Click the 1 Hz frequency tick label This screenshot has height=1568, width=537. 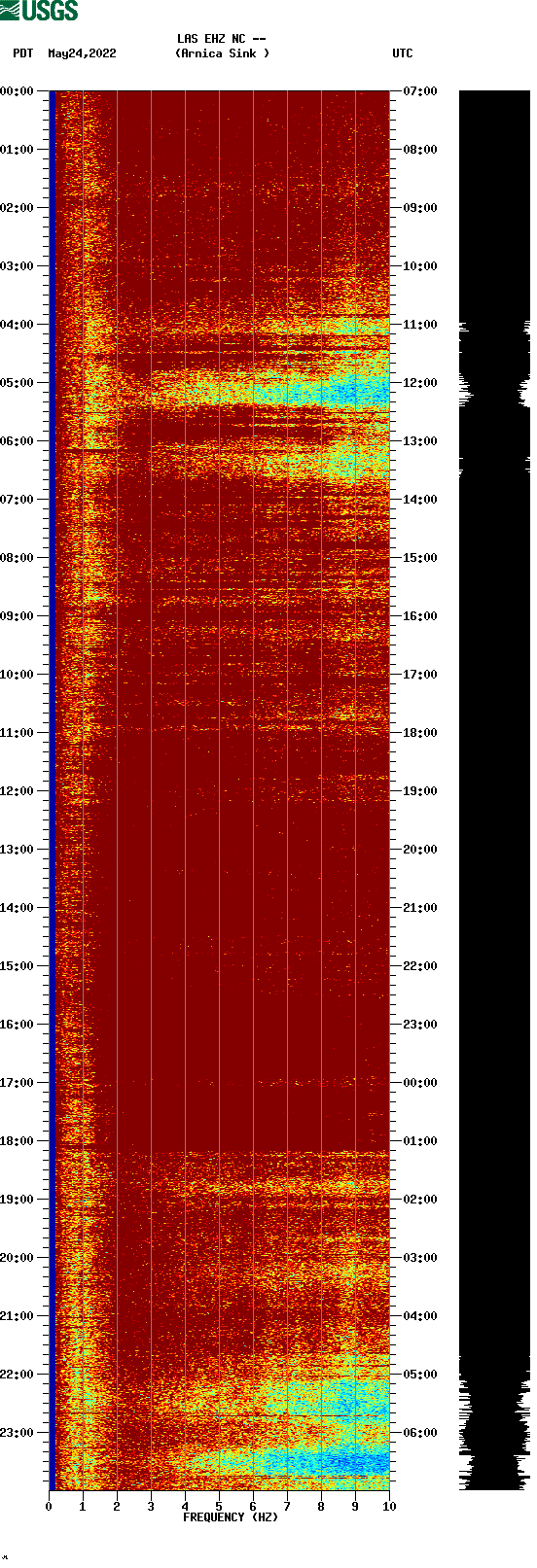(83, 1507)
